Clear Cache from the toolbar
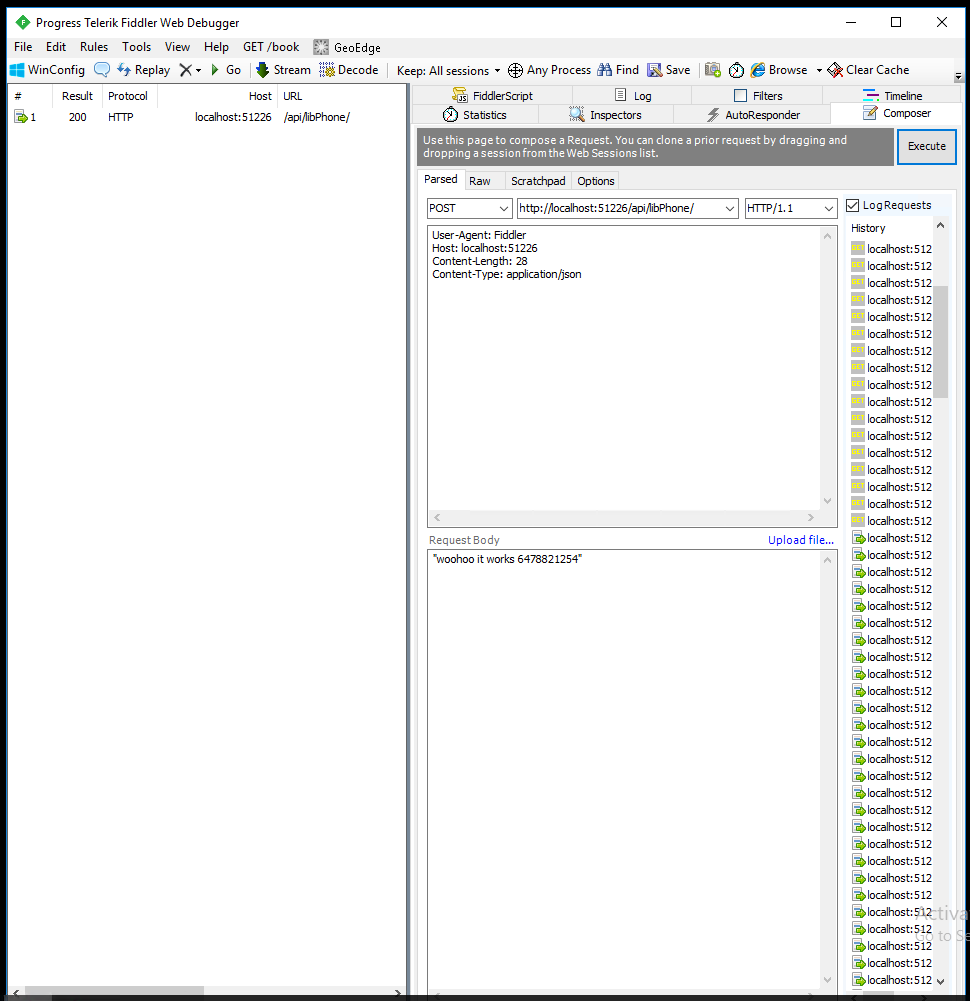970x1001 pixels. 868,70
